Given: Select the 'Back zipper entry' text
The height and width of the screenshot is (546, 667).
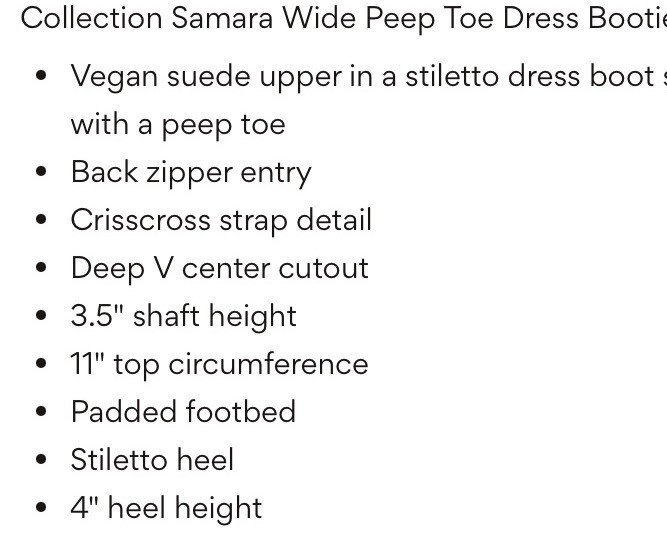Looking at the screenshot, I should pyautogui.click(x=191, y=172).
